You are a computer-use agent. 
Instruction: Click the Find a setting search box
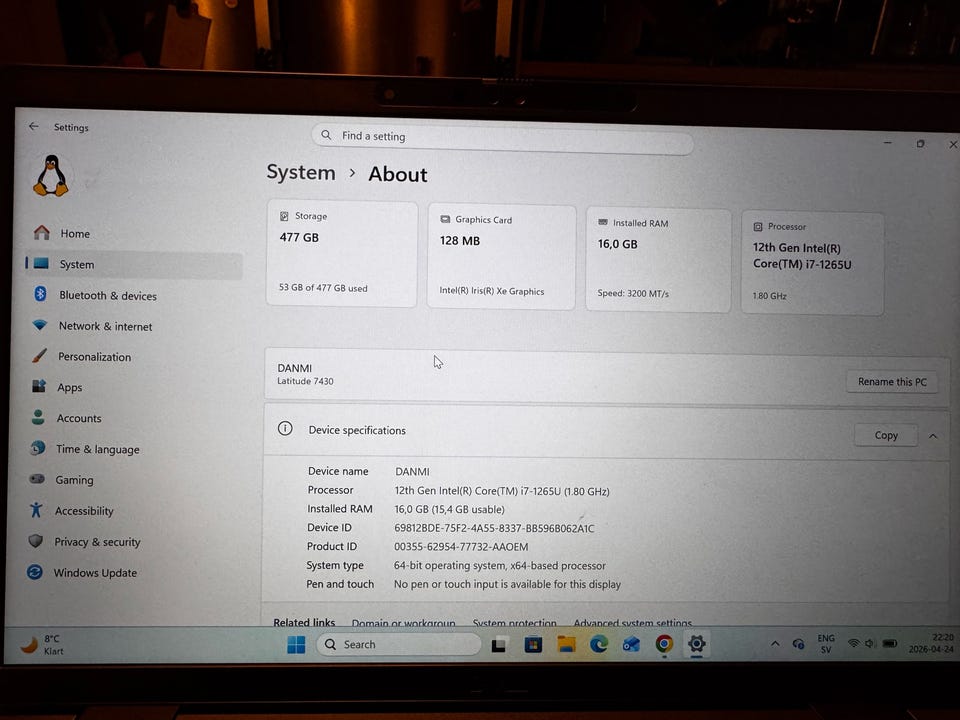pyautogui.click(x=502, y=138)
